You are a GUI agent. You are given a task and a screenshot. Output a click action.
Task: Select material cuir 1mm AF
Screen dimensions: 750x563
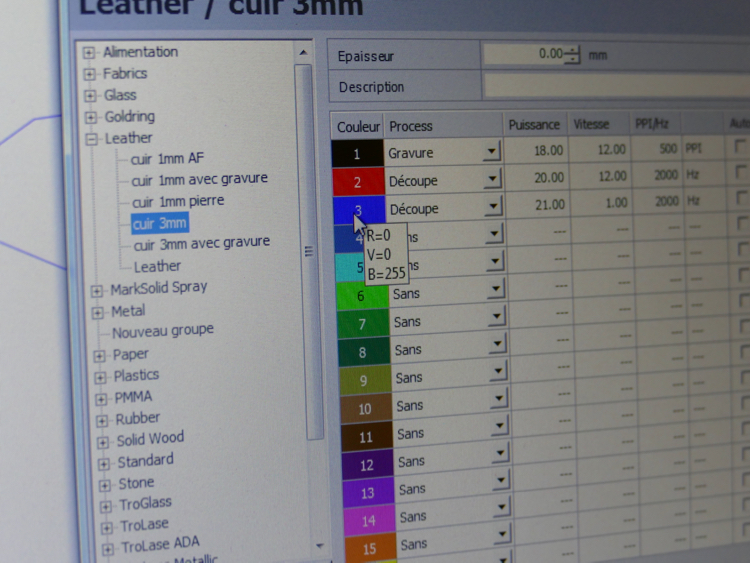[167, 159]
